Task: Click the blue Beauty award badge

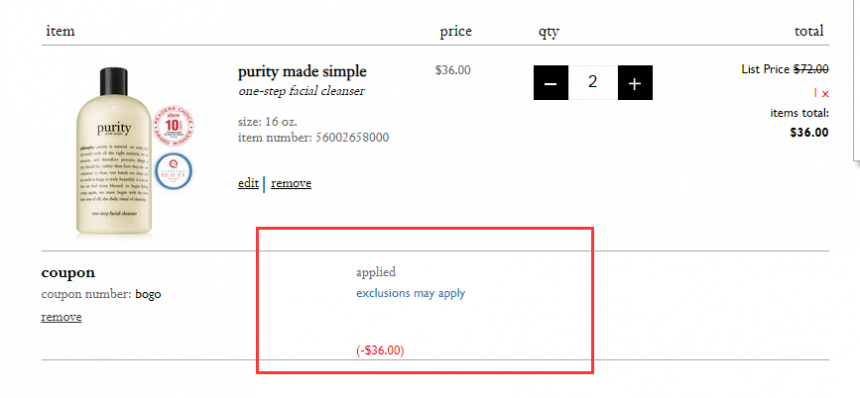Action: point(173,171)
